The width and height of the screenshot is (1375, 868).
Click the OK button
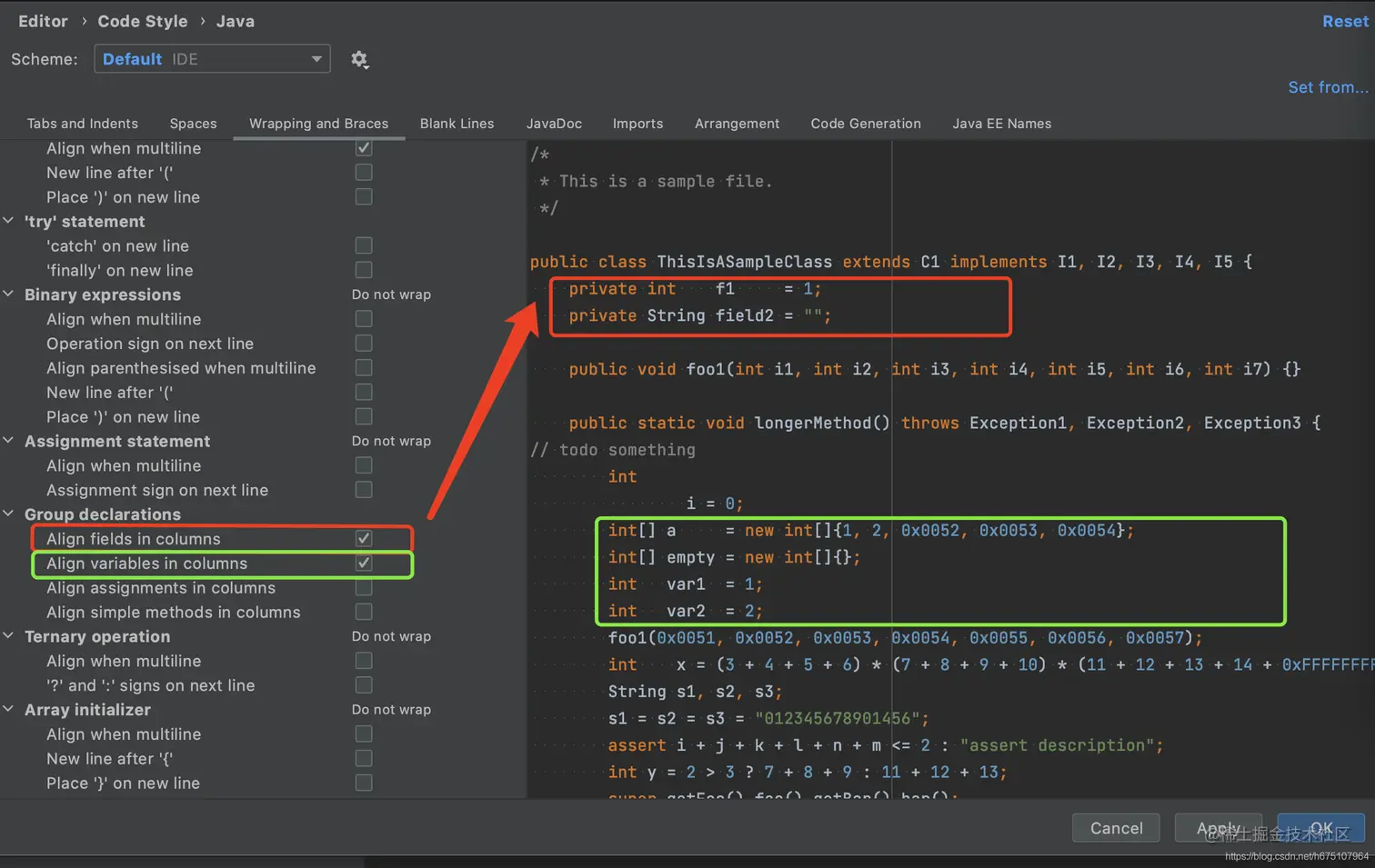point(1321,828)
